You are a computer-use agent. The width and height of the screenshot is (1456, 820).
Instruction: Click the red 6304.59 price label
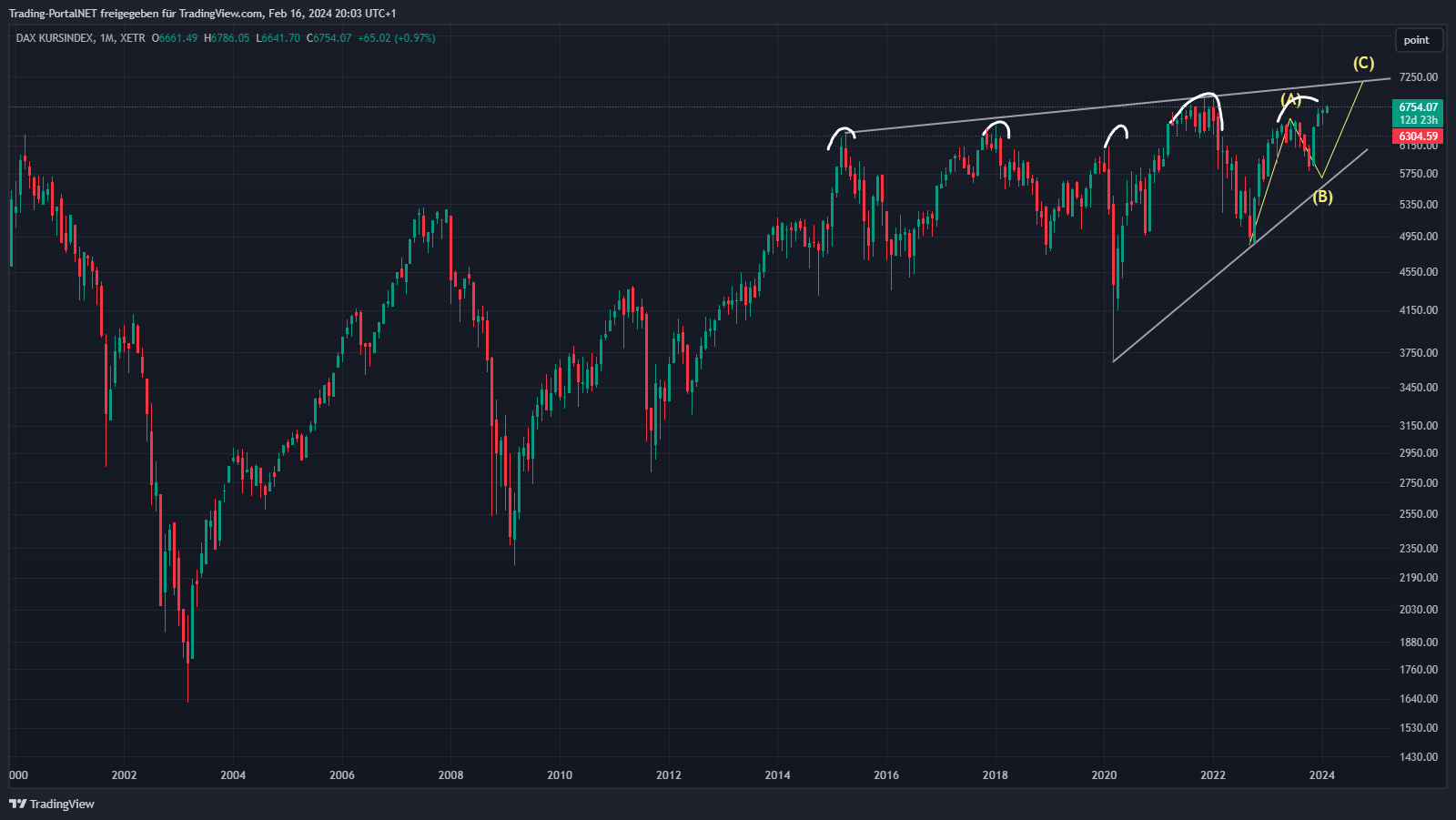click(1418, 137)
